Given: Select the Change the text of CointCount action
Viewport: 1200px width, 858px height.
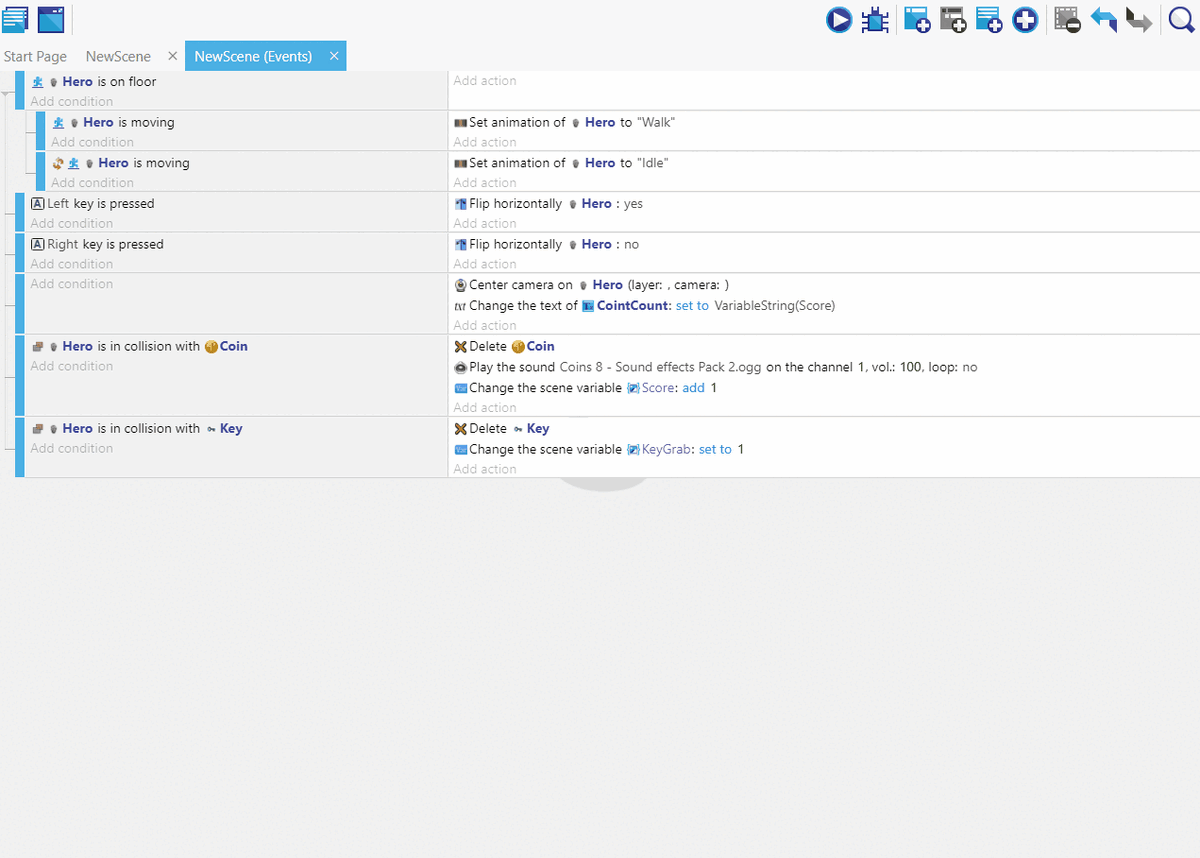Looking at the screenshot, I should tap(644, 306).
